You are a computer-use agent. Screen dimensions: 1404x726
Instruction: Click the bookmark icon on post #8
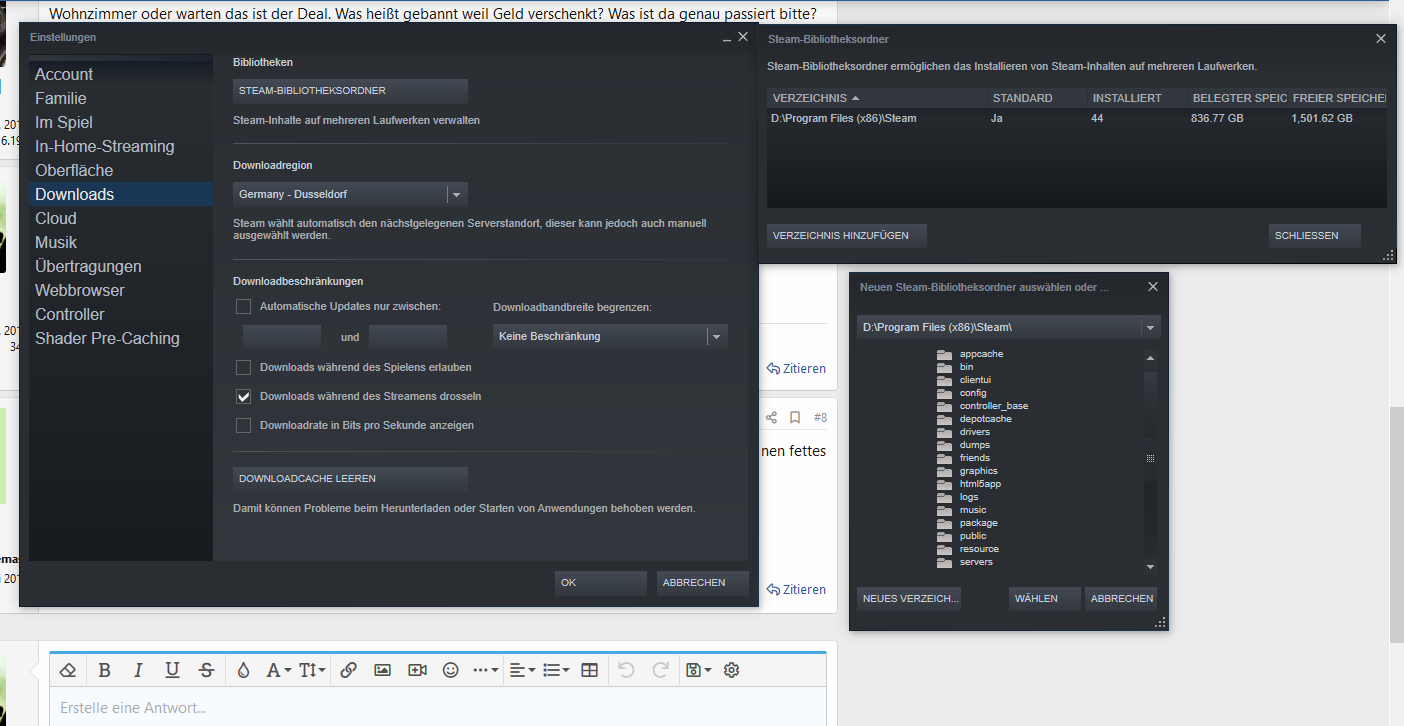[795, 417]
